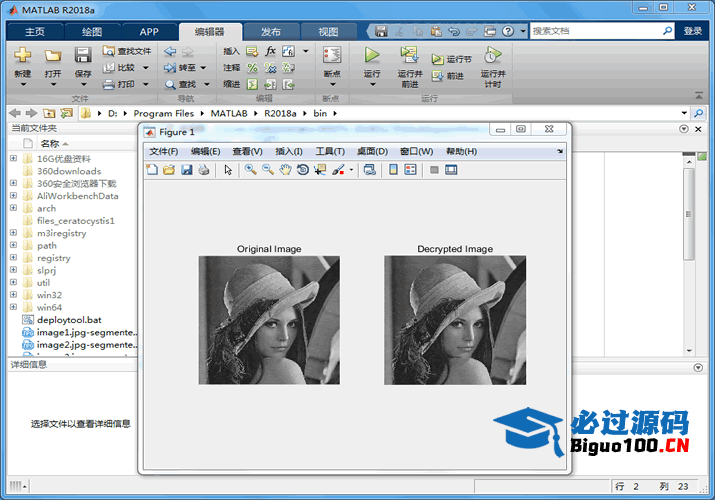
Task: Expand the win64 folder
Action: [13, 307]
